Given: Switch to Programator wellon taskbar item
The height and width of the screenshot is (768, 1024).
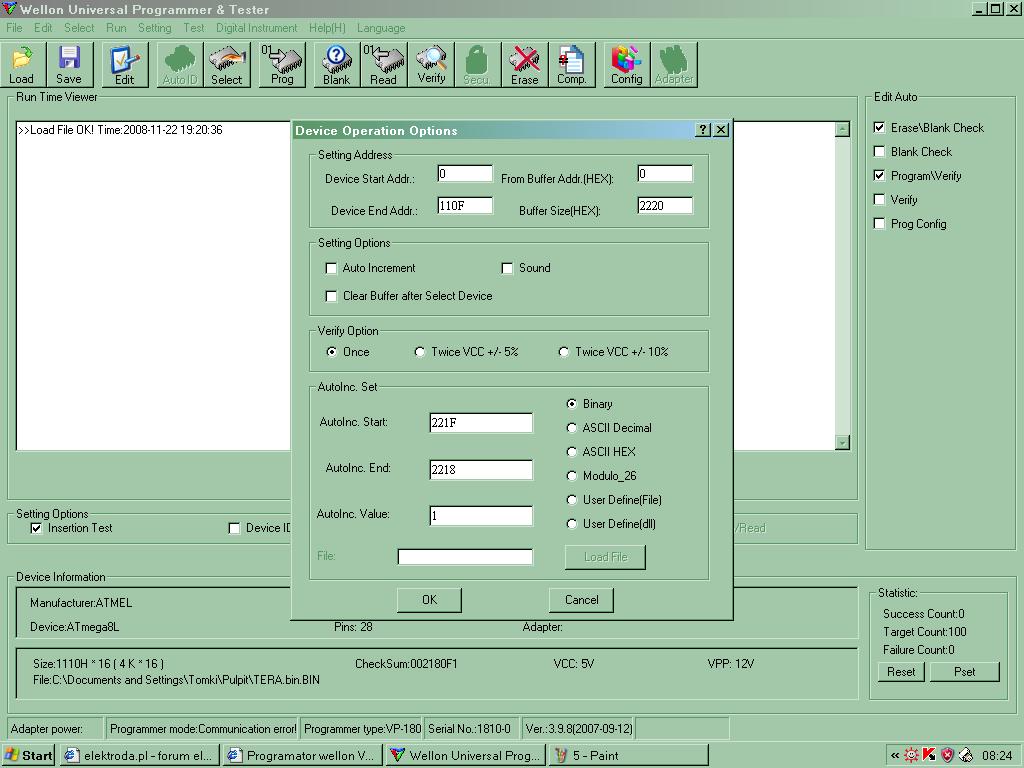Looking at the screenshot, I should [x=302, y=756].
